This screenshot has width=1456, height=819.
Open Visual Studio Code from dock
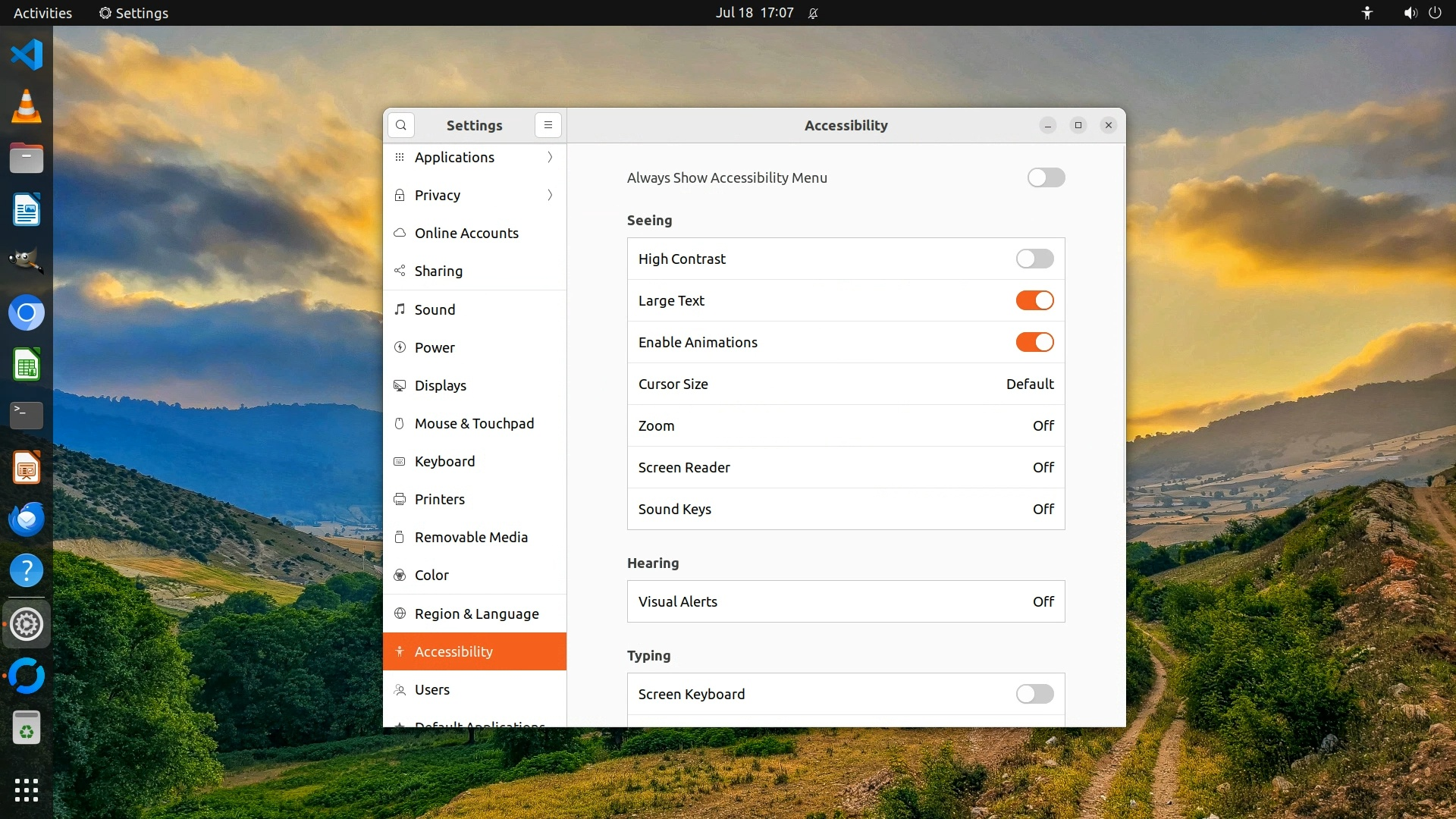click(x=27, y=55)
